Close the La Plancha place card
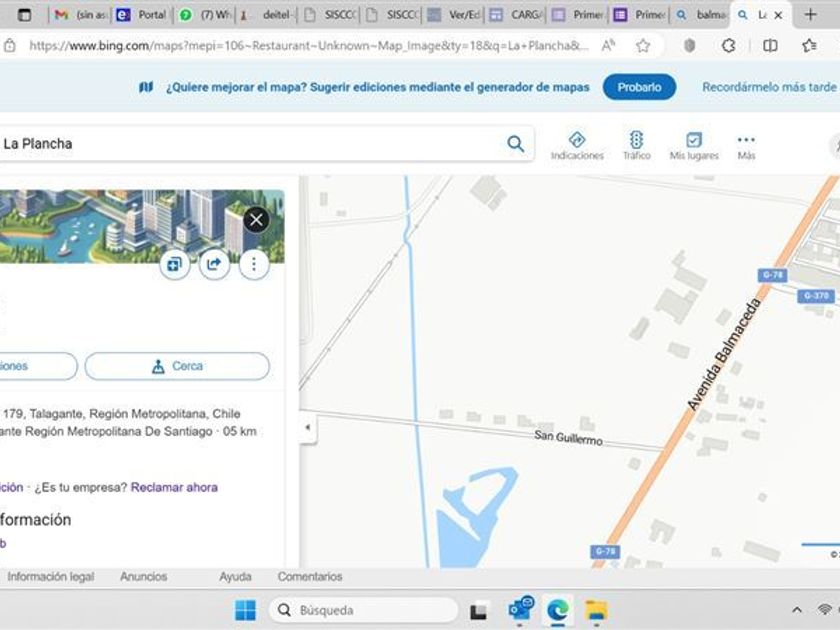840x630 pixels. click(256, 220)
